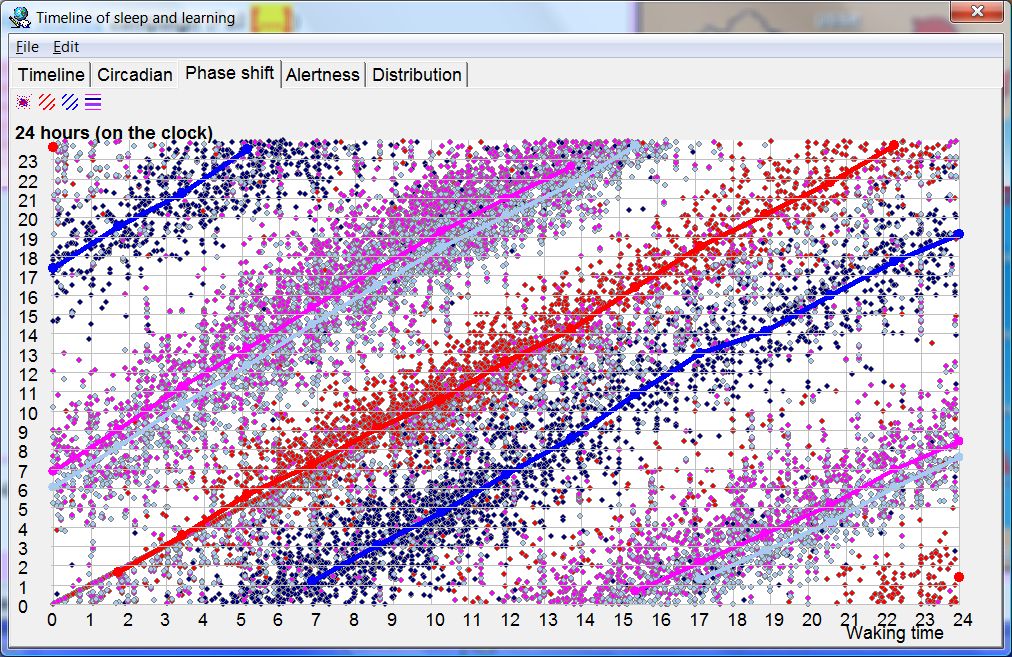Click the blue curve's endpoint on the right edge
Screen dimensions: 1012x657
pos(958,234)
